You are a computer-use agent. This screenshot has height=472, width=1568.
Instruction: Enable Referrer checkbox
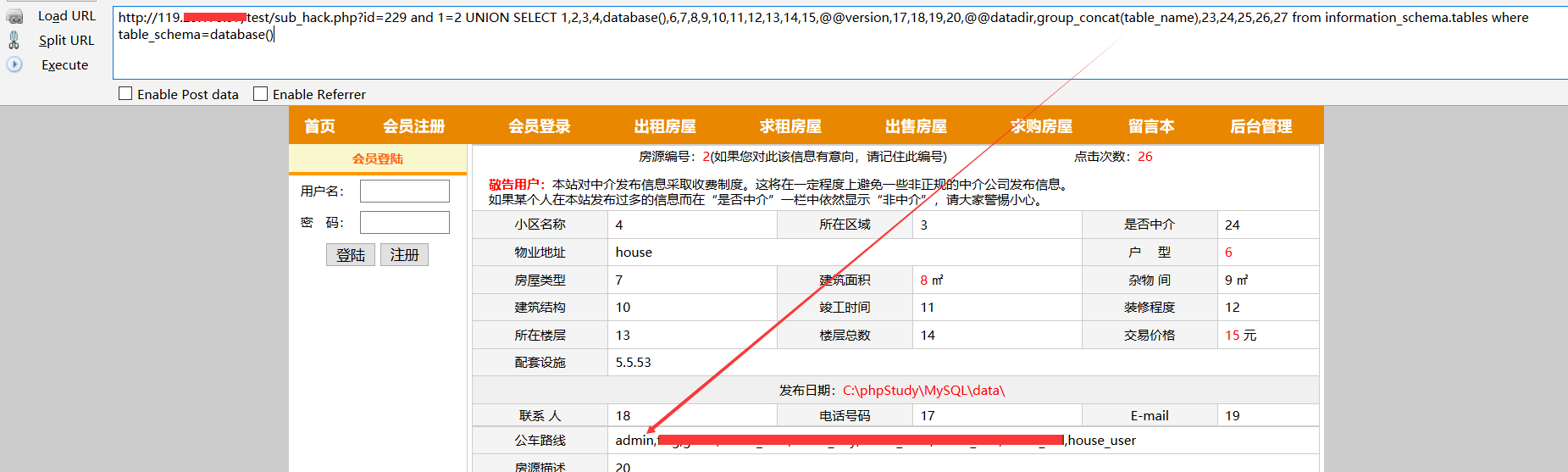(x=261, y=94)
